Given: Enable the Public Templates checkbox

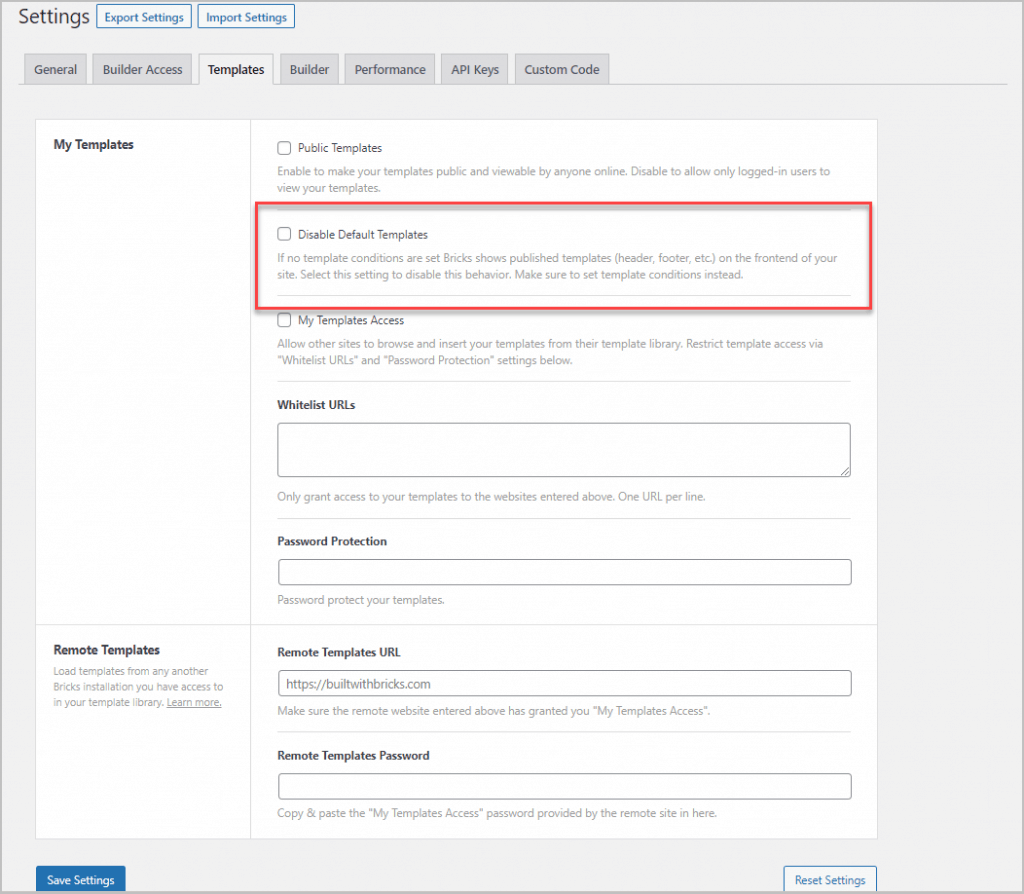Looking at the screenshot, I should pos(284,148).
